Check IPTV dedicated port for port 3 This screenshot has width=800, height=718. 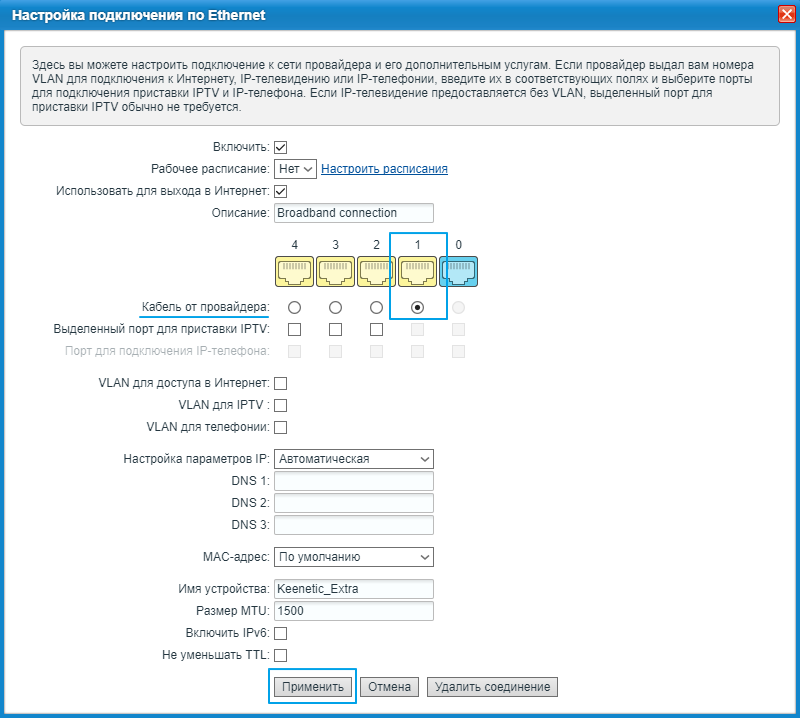pyautogui.click(x=335, y=329)
